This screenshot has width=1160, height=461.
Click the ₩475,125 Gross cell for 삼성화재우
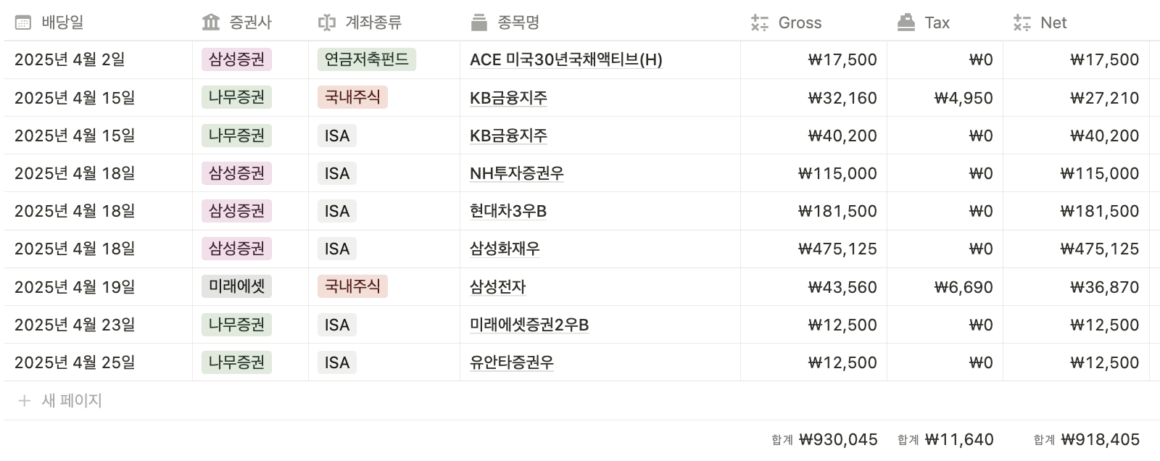(x=814, y=249)
